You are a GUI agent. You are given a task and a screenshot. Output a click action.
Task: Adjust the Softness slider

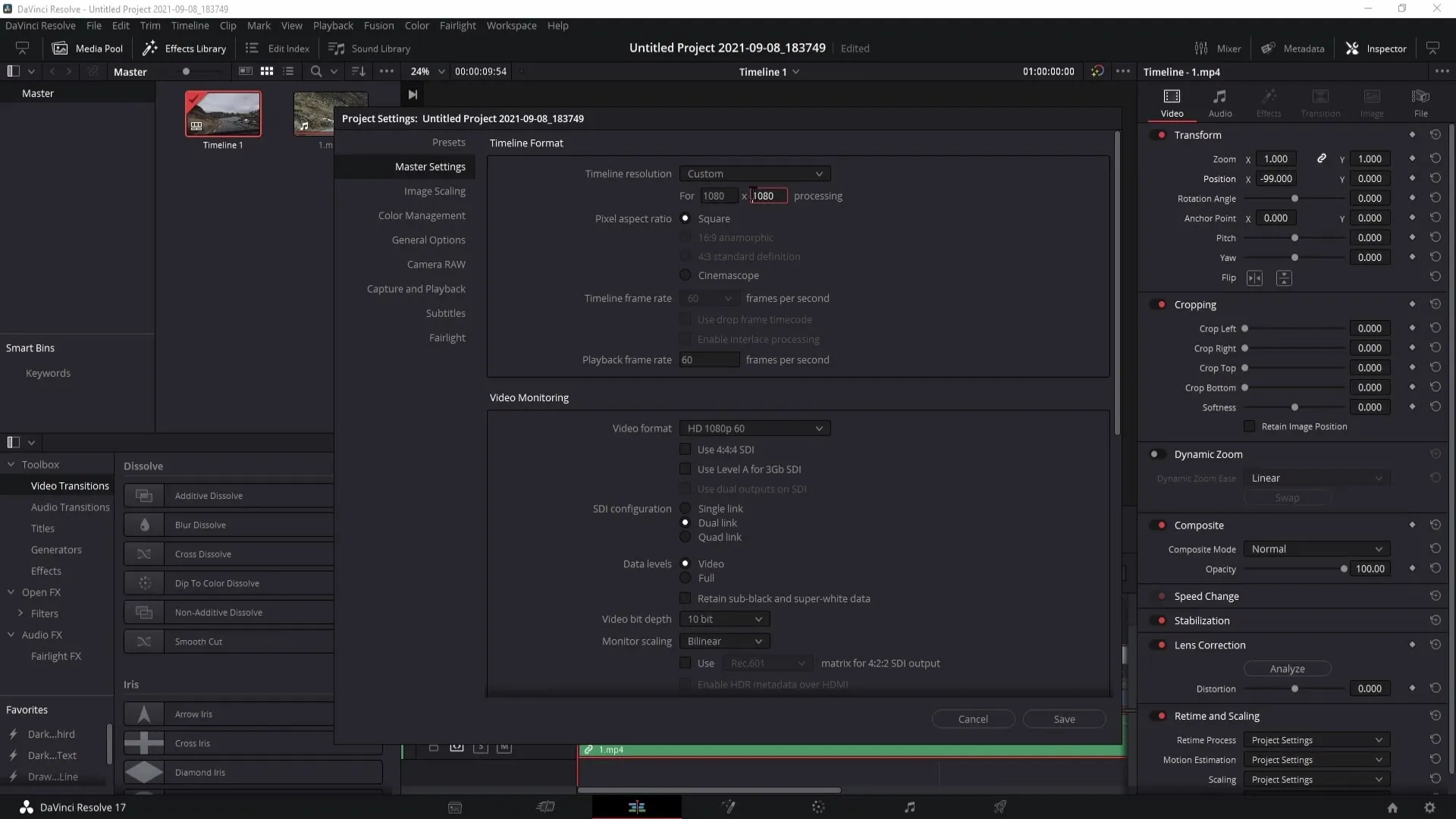click(x=1294, y=407)
